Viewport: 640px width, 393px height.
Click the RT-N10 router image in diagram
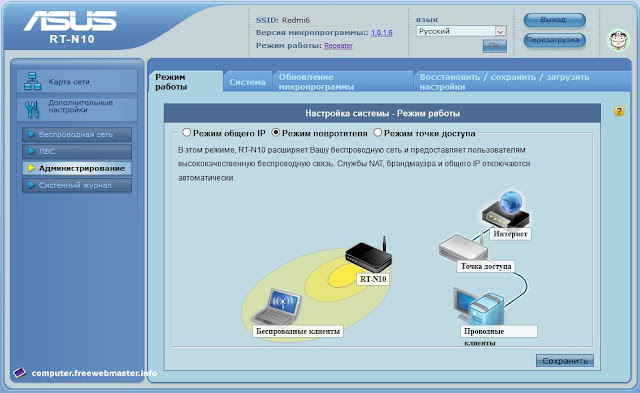pyautogui.click(x=369, y=255)
